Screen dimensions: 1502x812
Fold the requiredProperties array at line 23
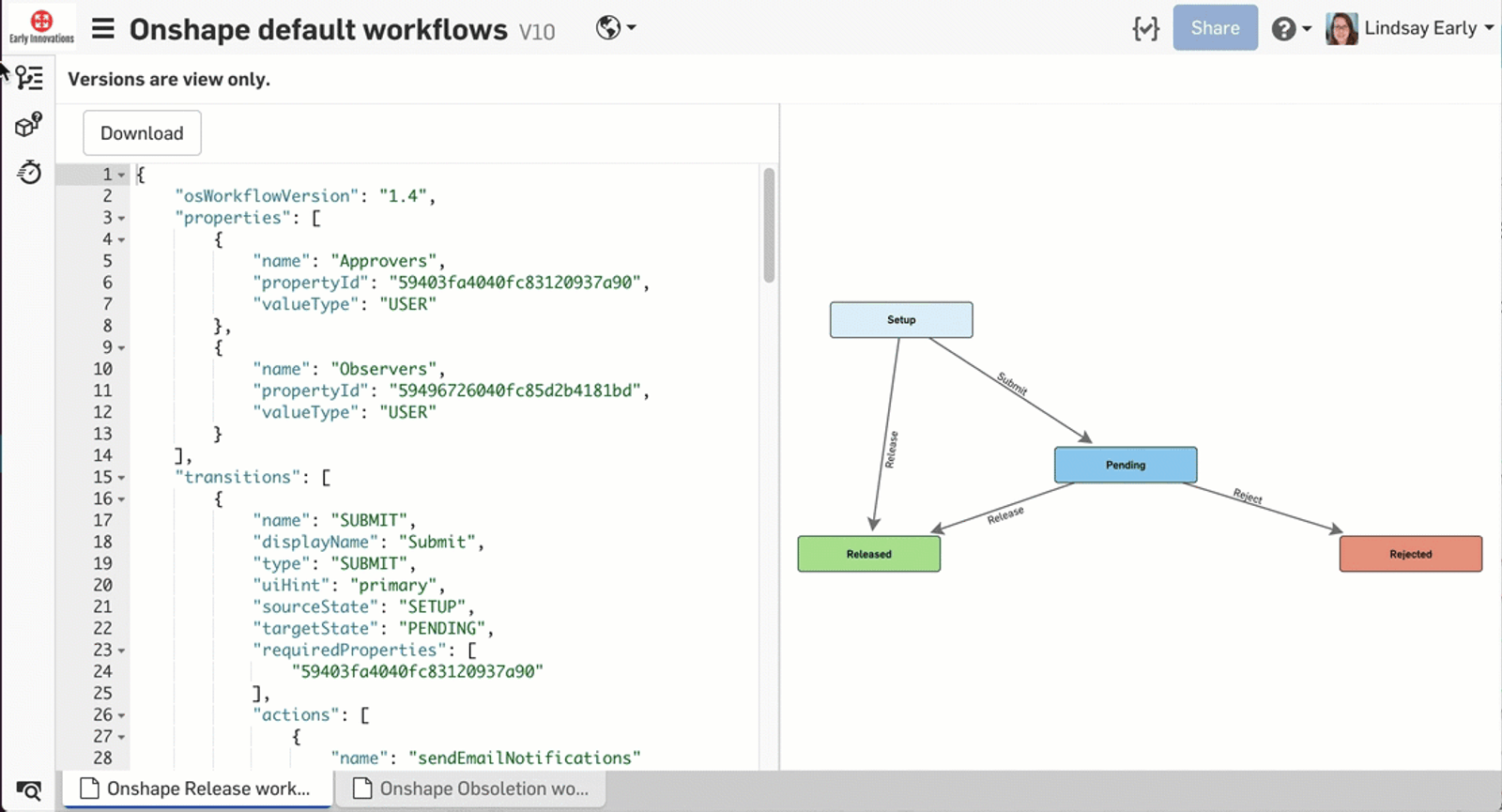tap(122, 651)
